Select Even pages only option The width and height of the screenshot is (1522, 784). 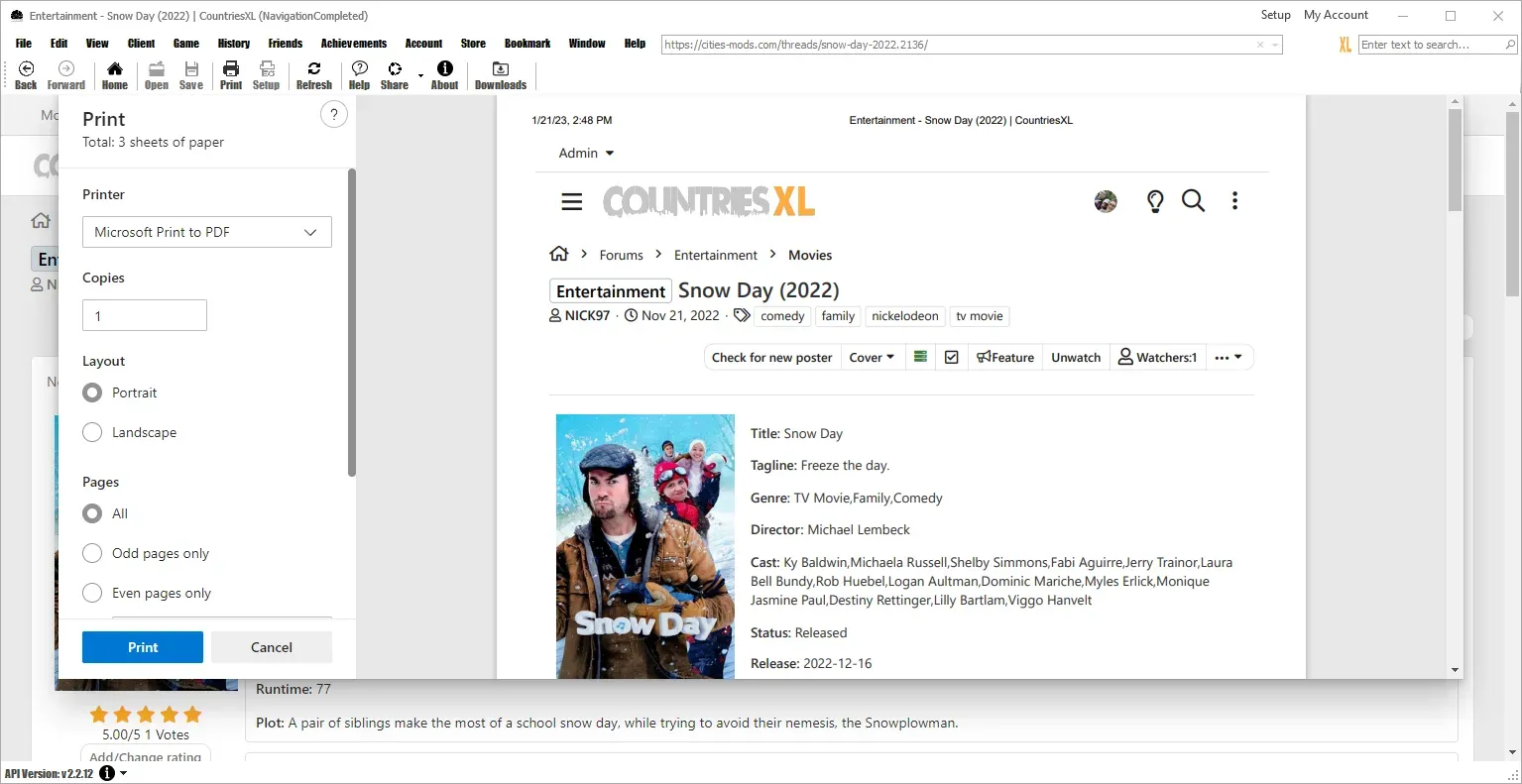92,593
